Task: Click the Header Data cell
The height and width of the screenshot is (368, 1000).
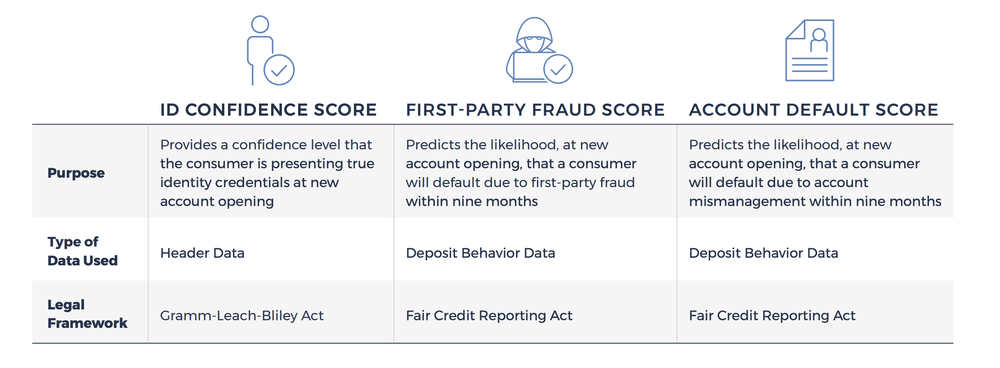Action: pyautogui.click(x=202, y=253)
